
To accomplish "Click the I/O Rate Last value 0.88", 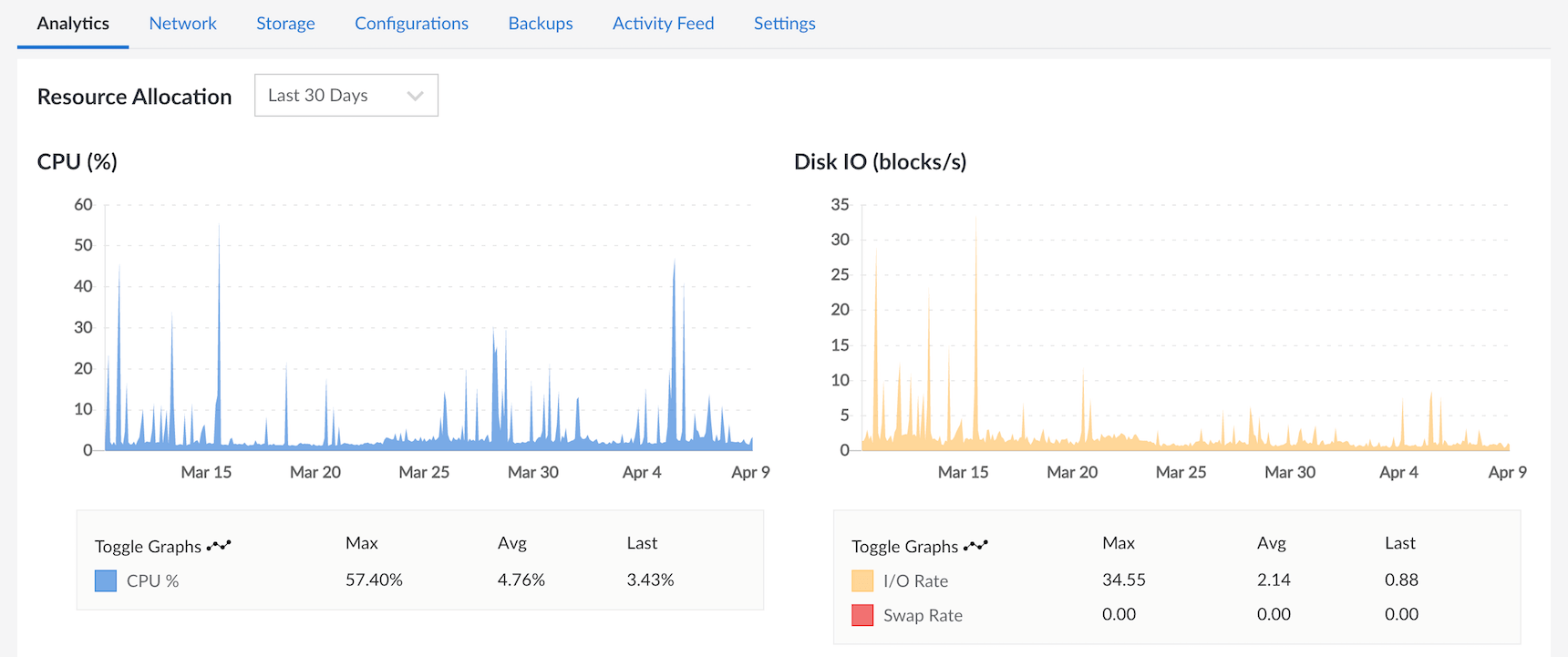I will click(x=1401, y=580).
